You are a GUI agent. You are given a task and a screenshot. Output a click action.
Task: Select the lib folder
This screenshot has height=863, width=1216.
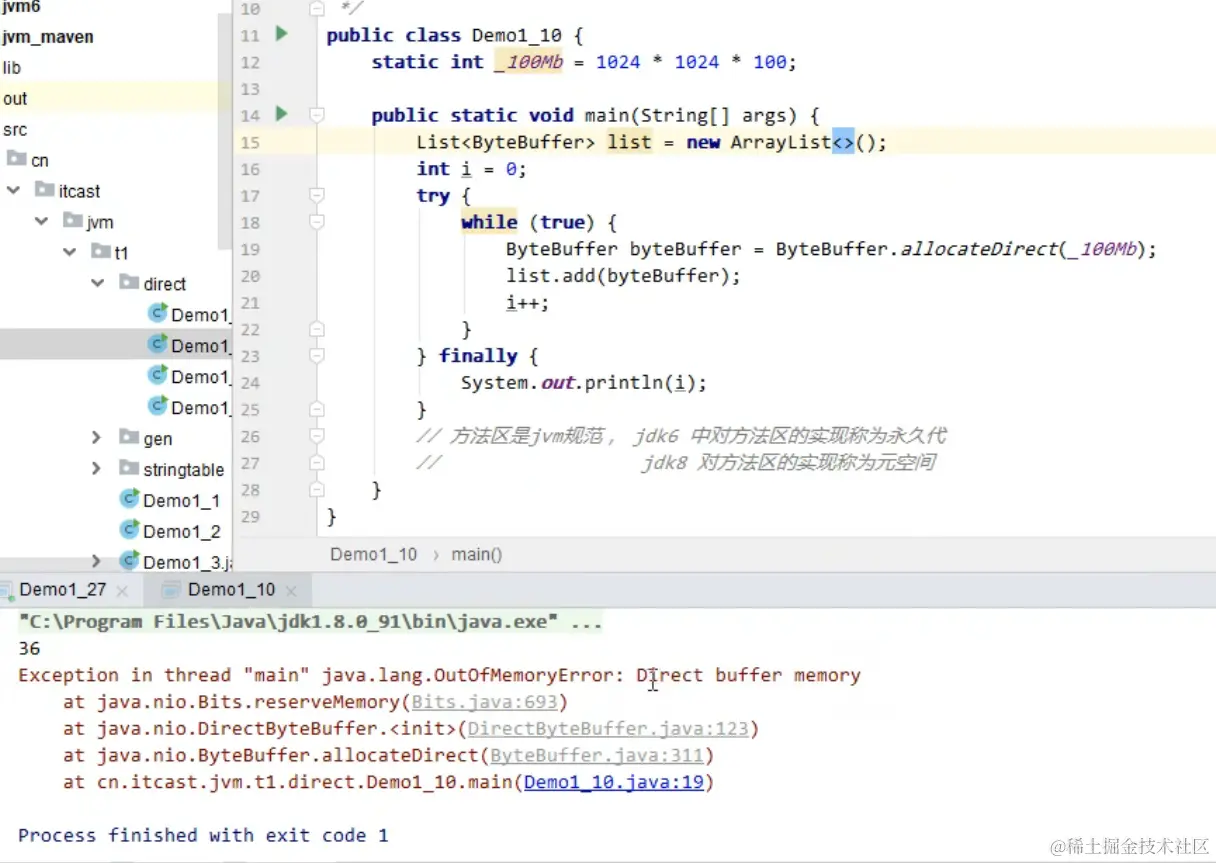pos(12,68)
